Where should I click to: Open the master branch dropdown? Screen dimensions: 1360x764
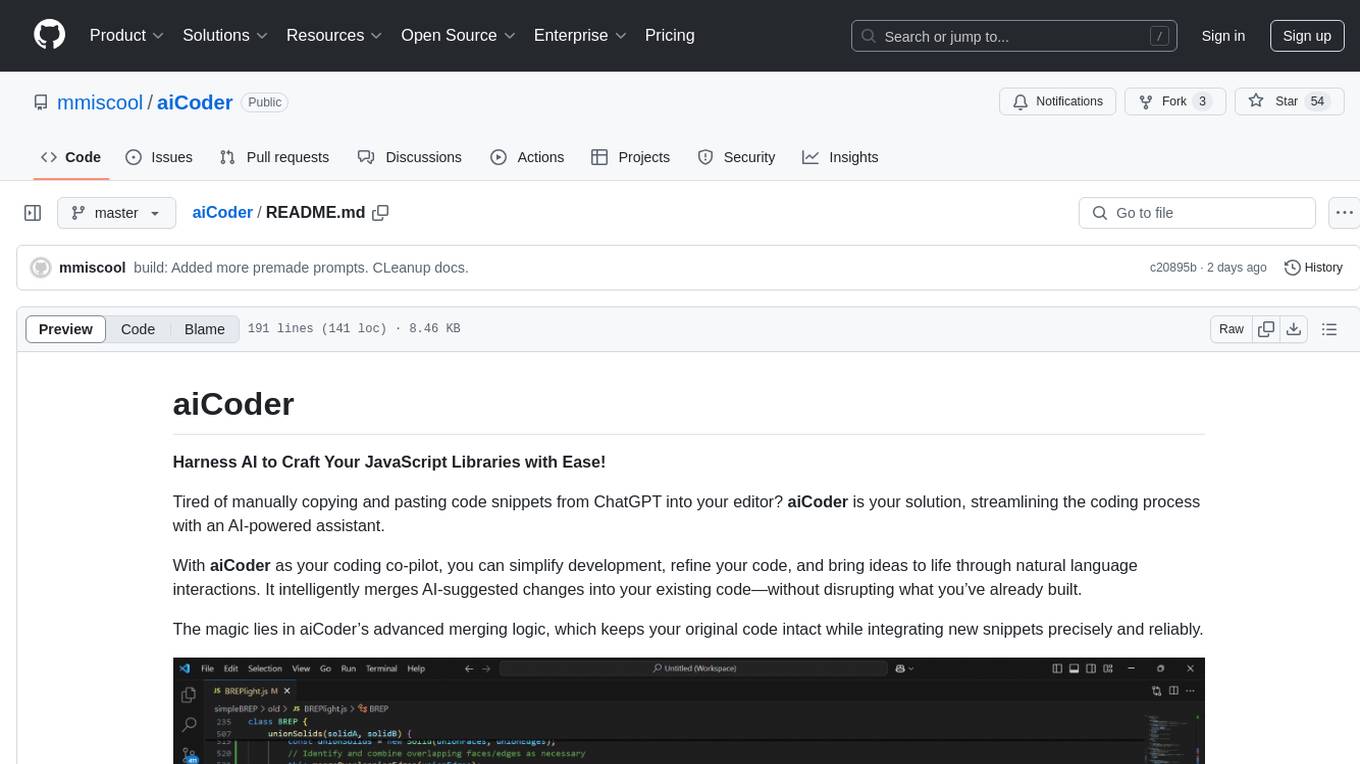point(116,213)
